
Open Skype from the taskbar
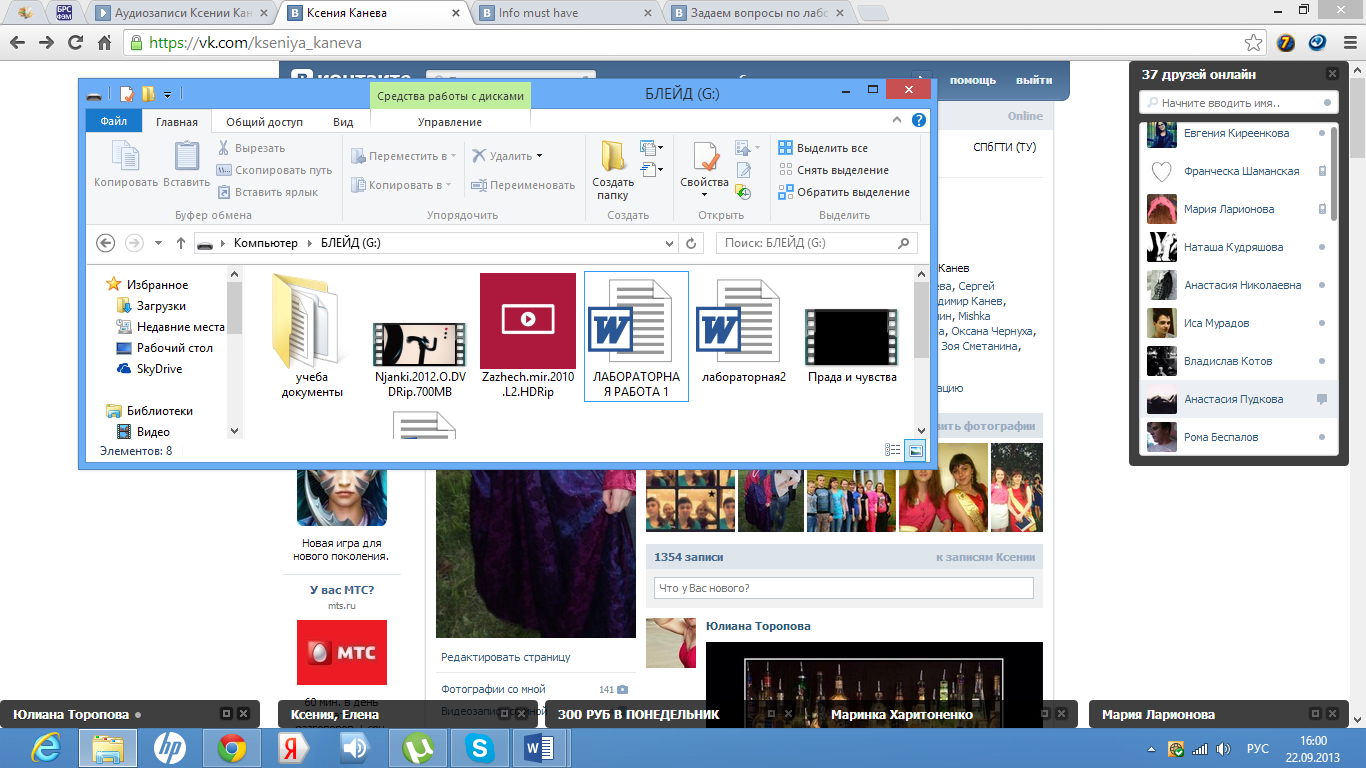click(x=479, y=748)
